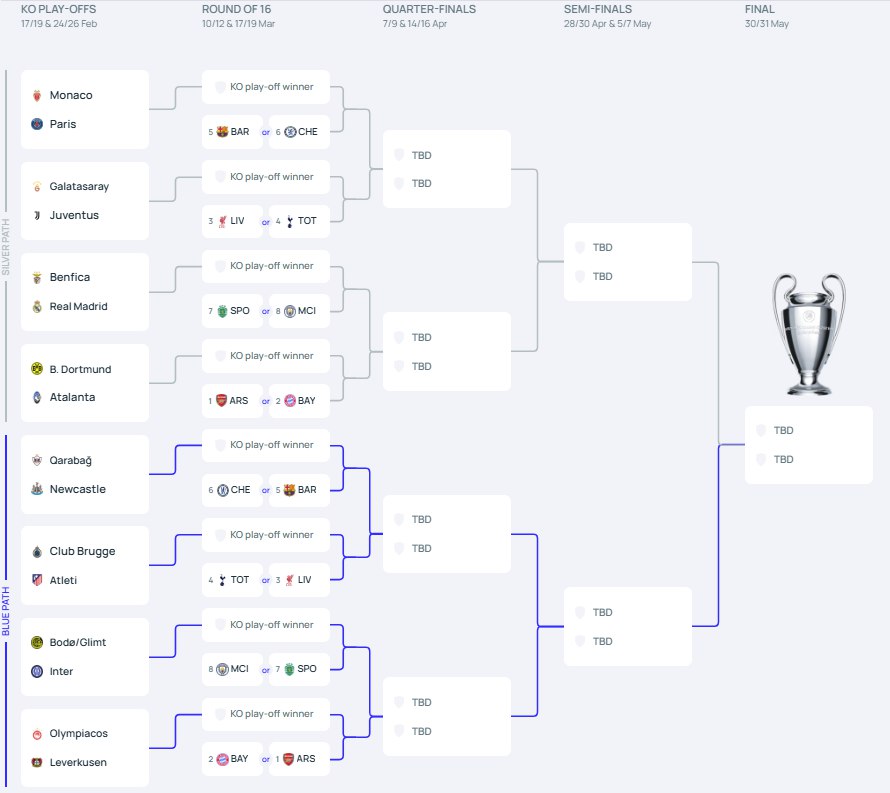Open the Atalanta team link
890x793 pixels.
pyautogui.click(x=72, y=397)
